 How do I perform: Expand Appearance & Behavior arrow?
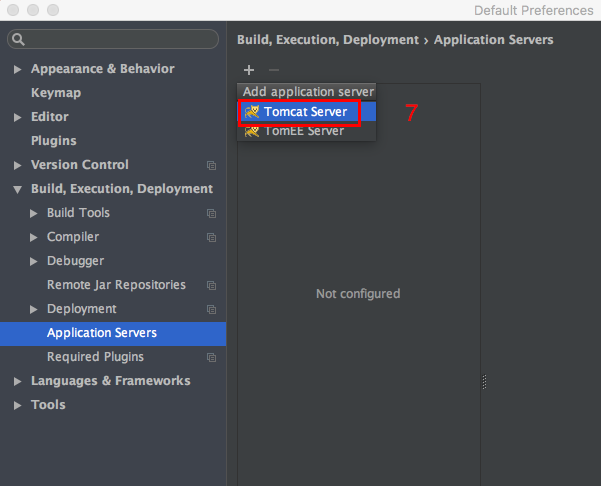coord(17,69)
